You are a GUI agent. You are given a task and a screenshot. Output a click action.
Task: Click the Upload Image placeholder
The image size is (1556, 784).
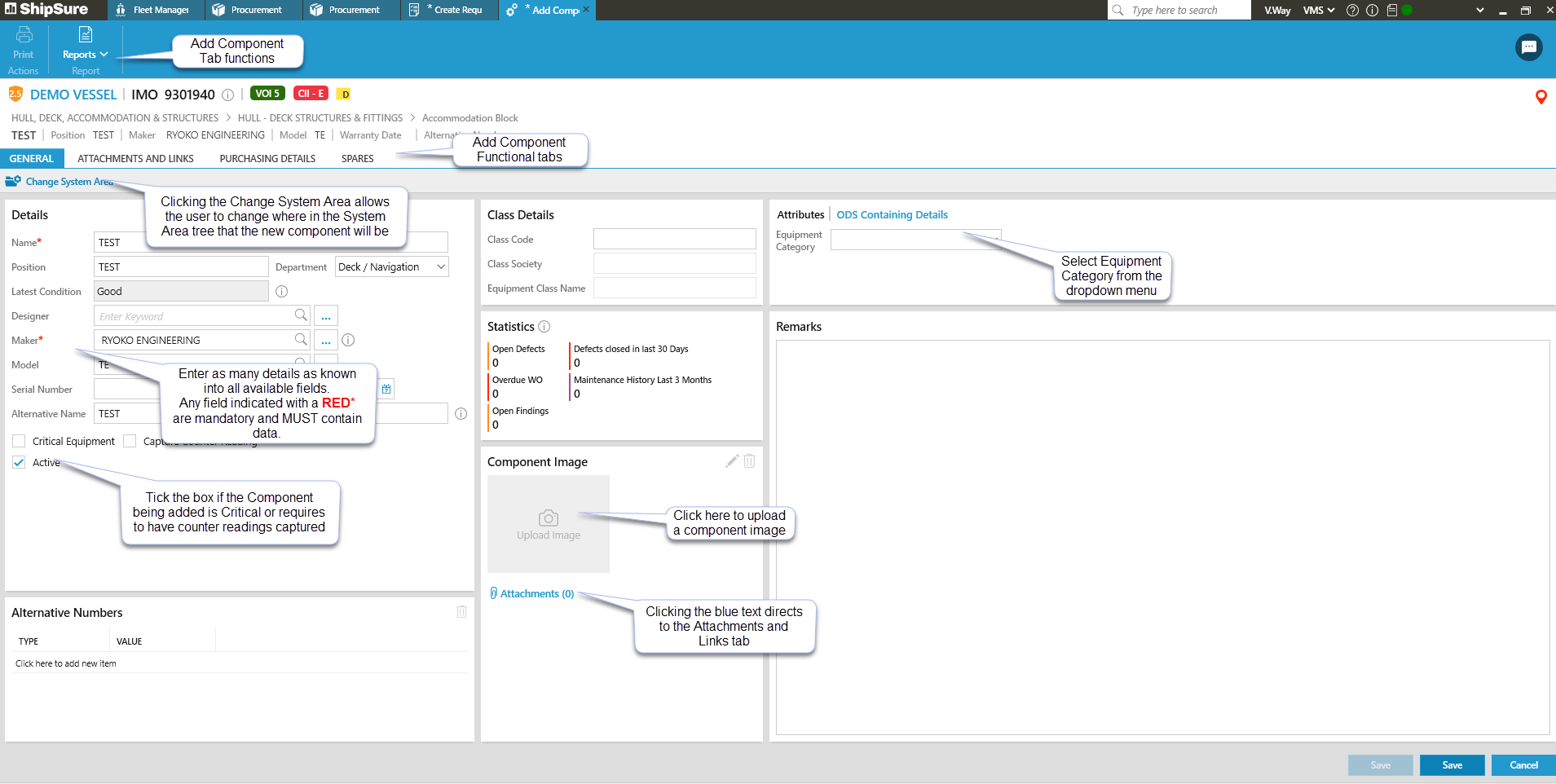coord(549,524)
